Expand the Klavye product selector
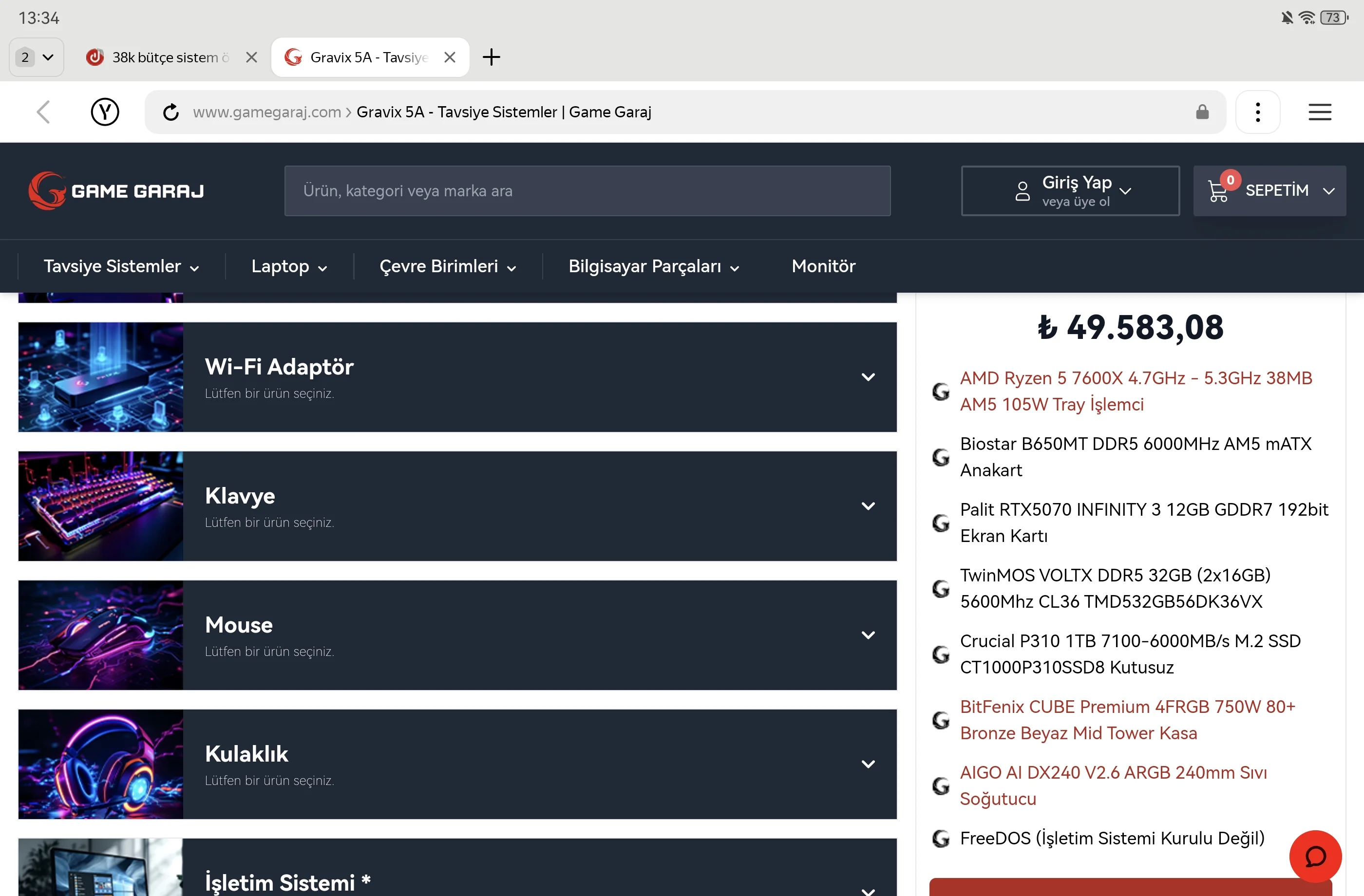 [x=868, y=506]
